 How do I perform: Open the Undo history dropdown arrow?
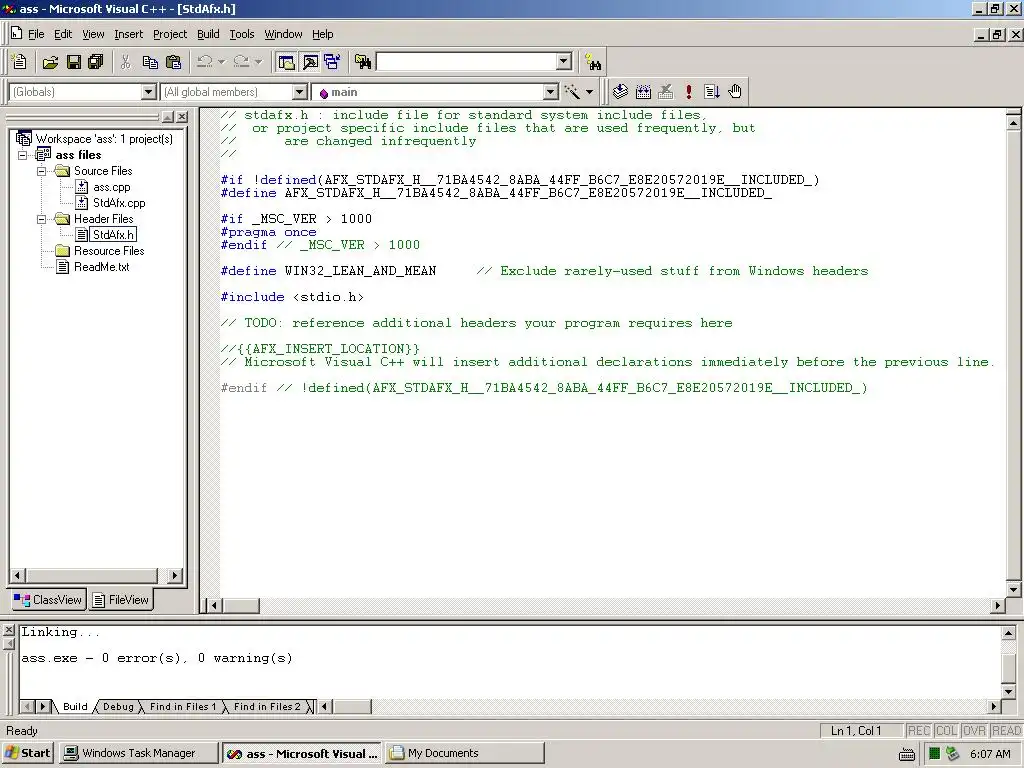pyautogui.click(x=221, y=62)
